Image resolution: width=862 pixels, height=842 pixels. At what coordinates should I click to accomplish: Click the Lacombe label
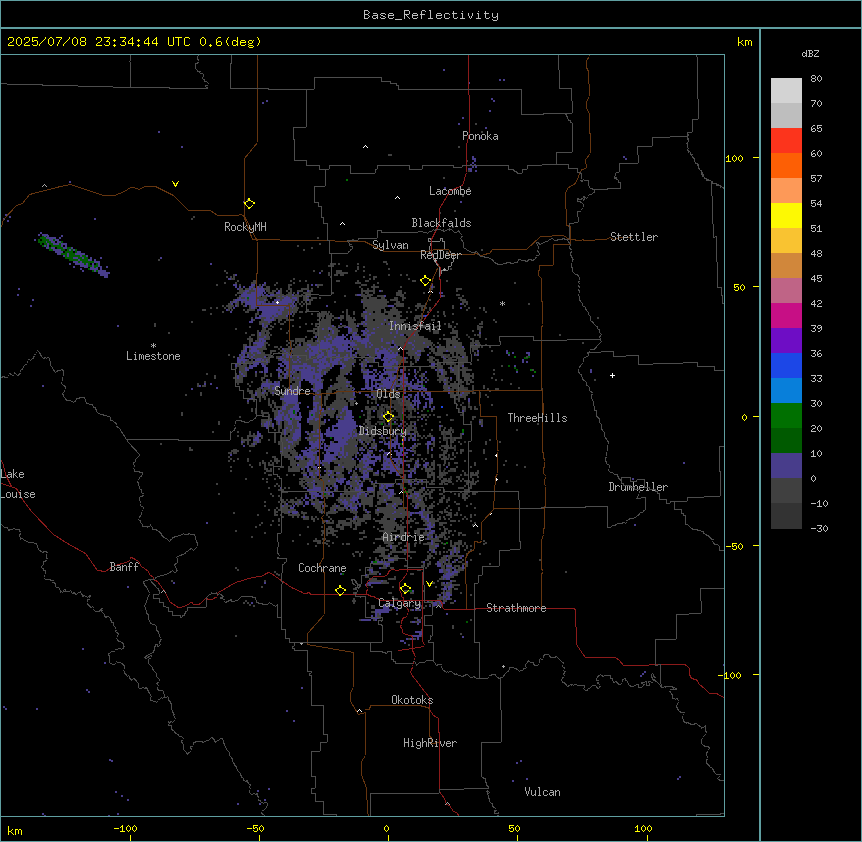(x=450, y=191)
